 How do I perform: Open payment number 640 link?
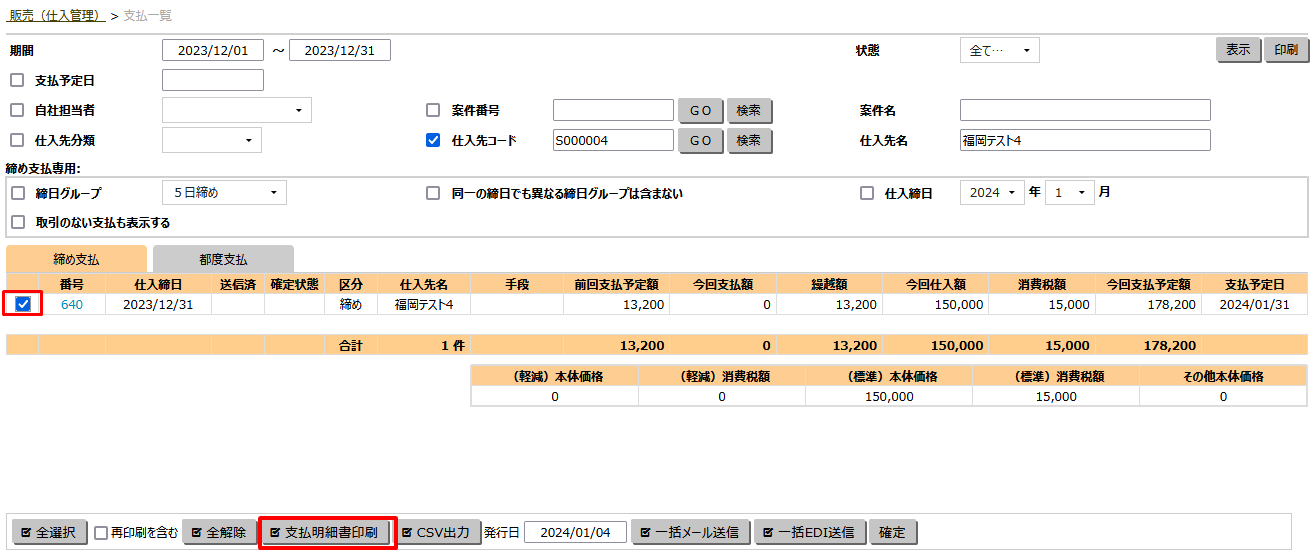(72, 304)
